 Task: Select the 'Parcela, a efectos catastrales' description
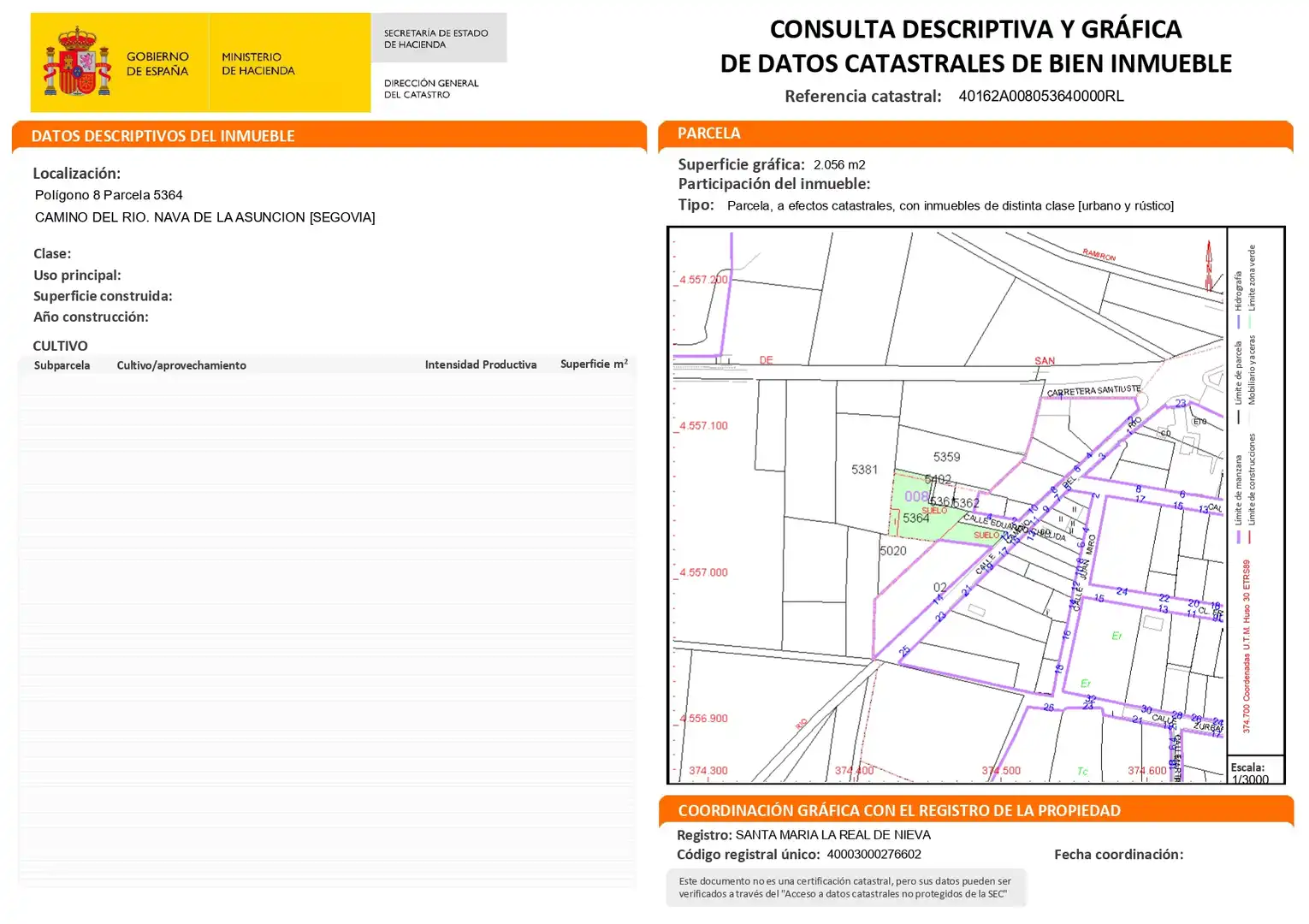pyautogui.click(x=951, y=205)
